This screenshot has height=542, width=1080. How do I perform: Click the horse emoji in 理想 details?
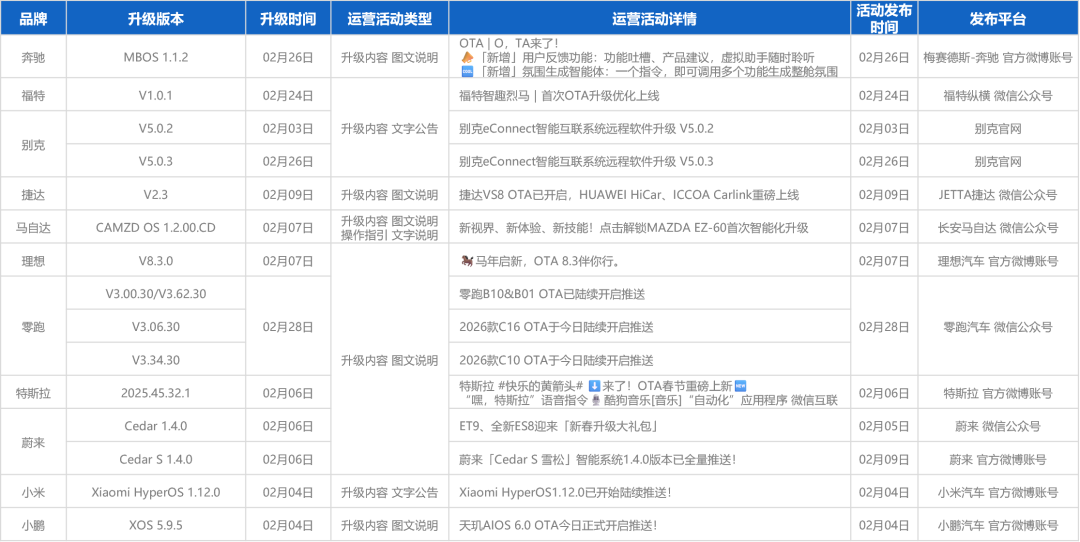466,261
